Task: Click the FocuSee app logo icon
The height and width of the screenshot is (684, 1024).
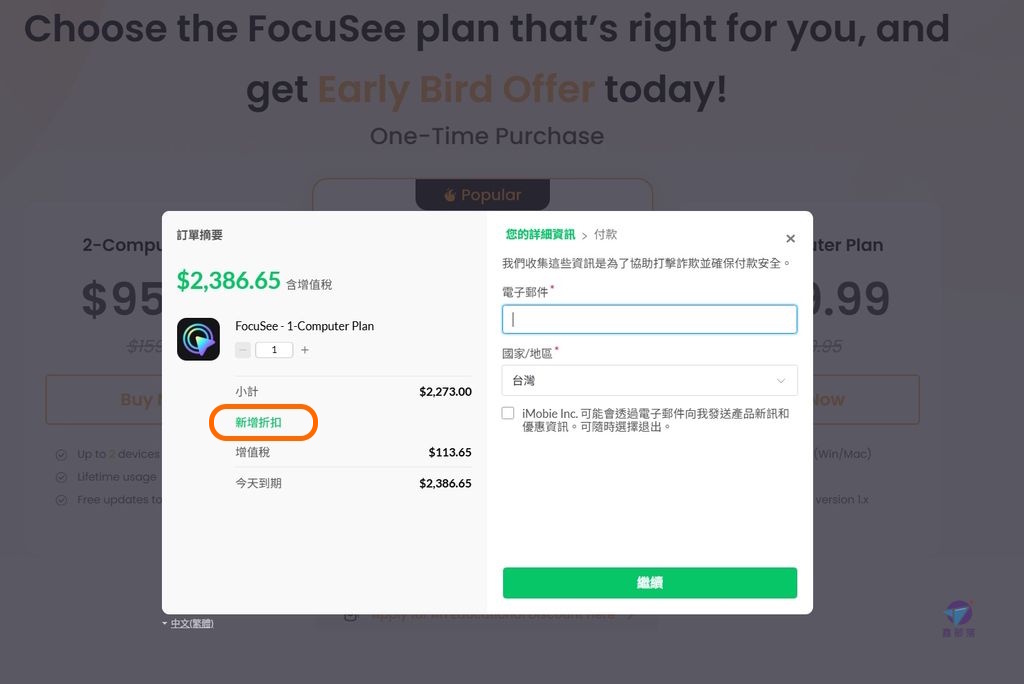Action: (199, 339)
